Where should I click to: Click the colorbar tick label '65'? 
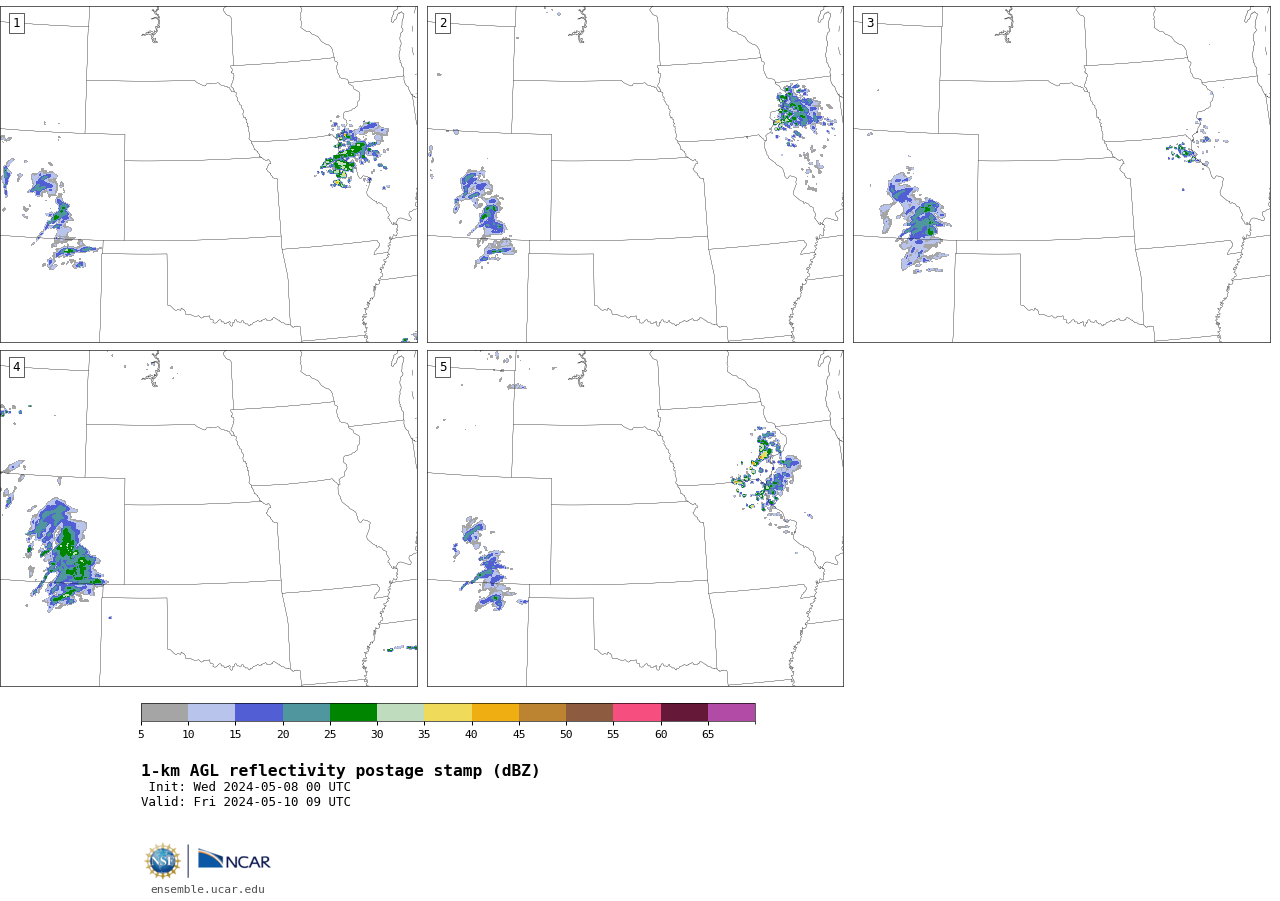[708, 735]
